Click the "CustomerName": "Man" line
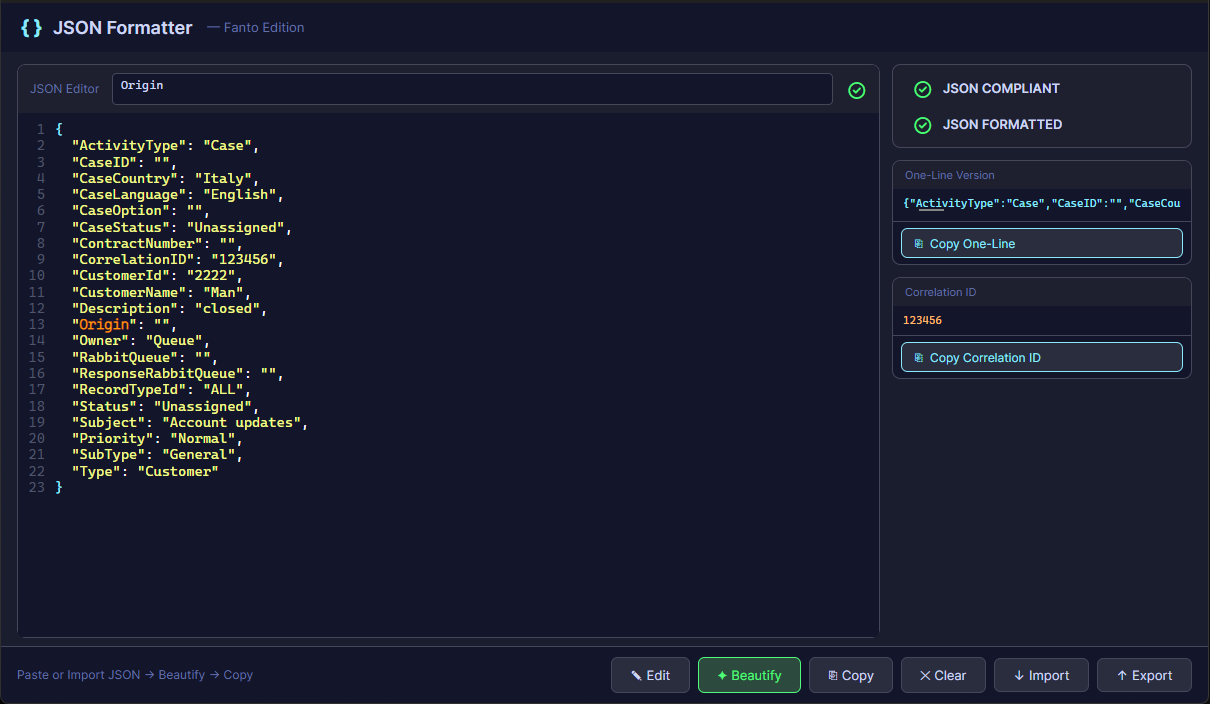Image resolution: width=1210 pixels, height=704 pixels. pyautogui.click(x=161, y=292)
